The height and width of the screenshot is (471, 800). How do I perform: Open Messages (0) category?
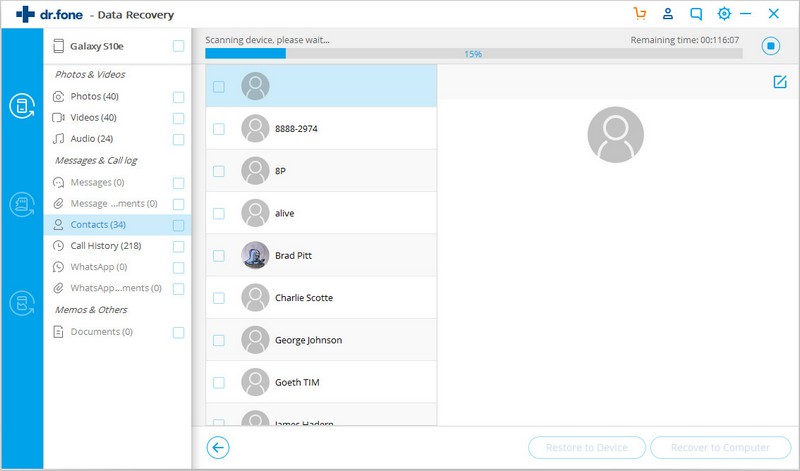(x=97, y=182)
